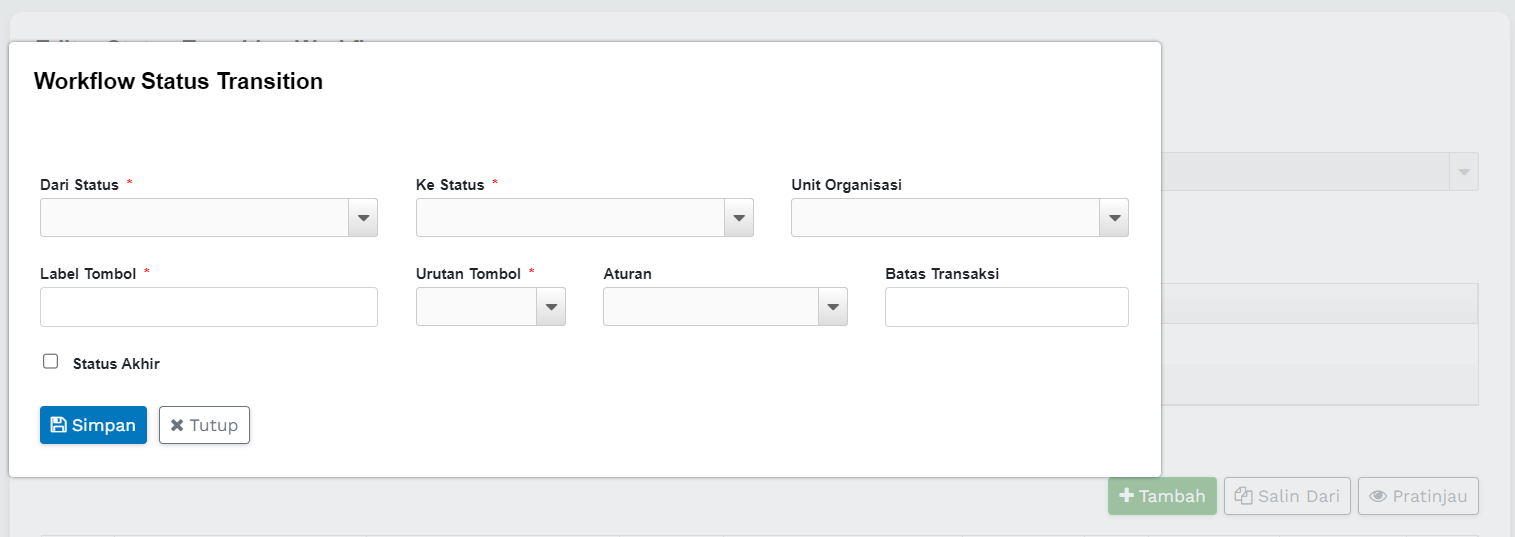This screenshot has width=1515, height=537.
Task: Enable the Status Akhir checkbox
Action: [x=51, y=362]
